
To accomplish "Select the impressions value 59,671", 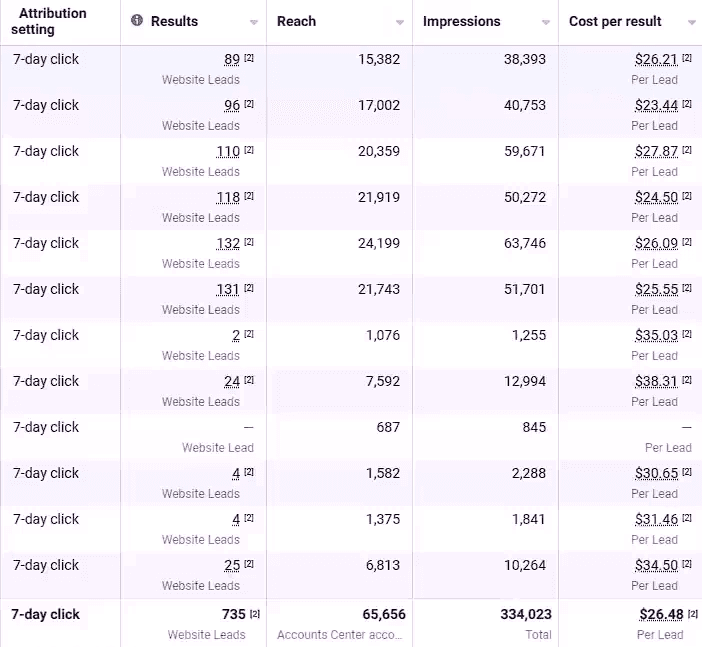I will click(x=525, y=151).
